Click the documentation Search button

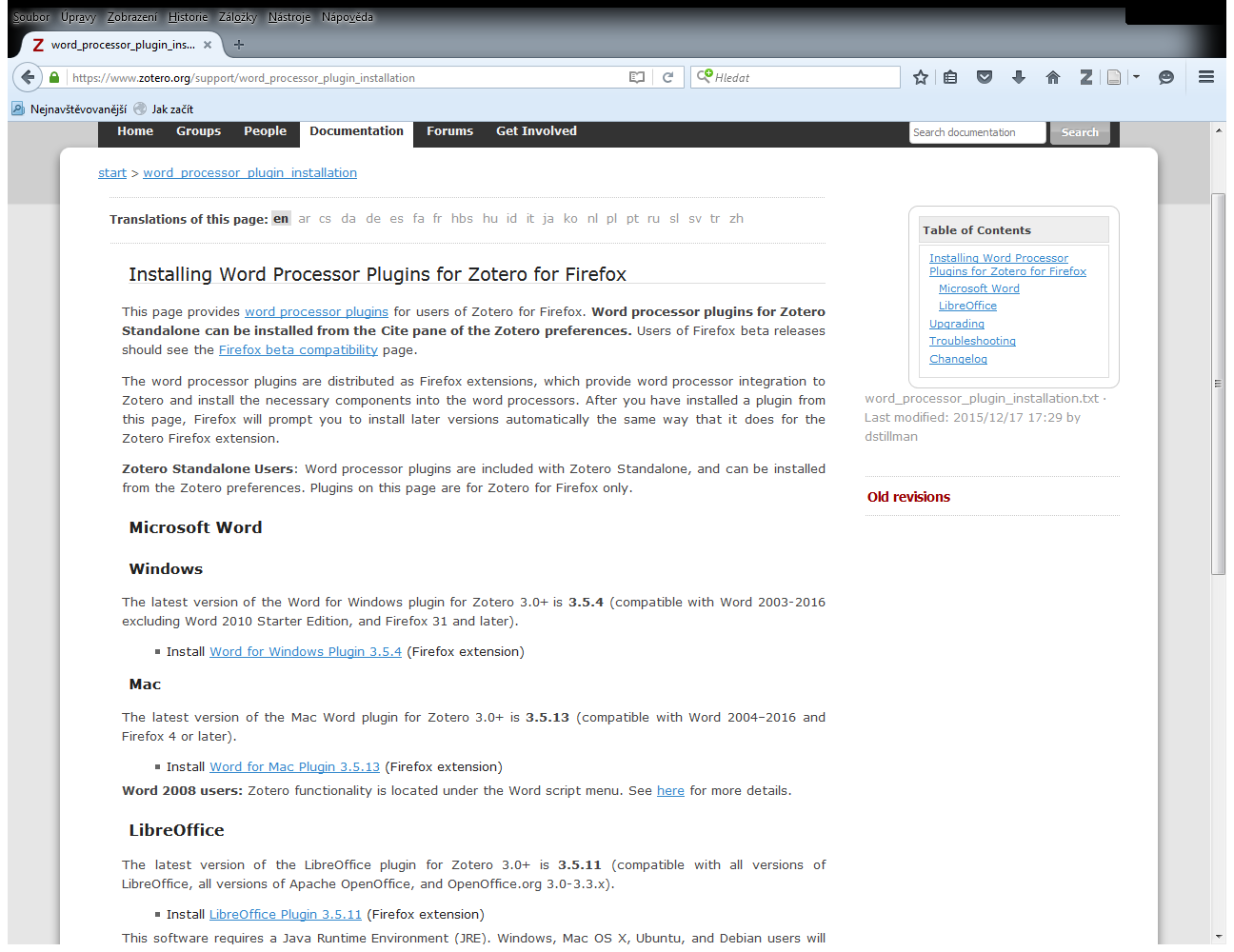(1080, 132)
